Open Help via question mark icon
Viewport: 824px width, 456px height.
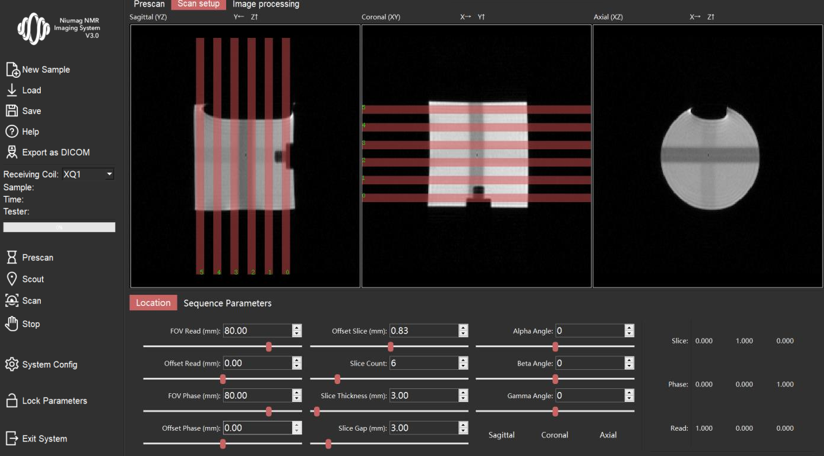(x=12, y=132)
